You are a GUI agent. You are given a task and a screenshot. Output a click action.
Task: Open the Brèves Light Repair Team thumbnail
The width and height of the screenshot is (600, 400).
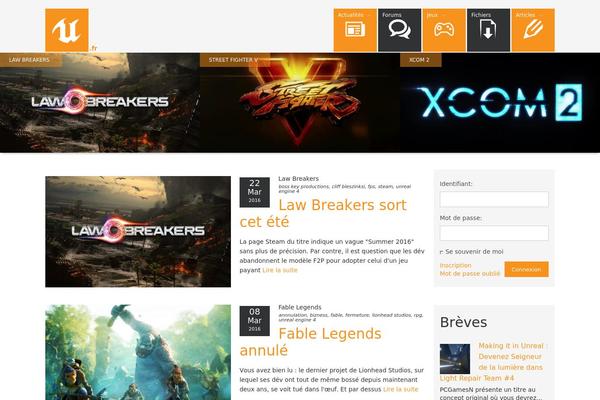click(x=455, y=359)
